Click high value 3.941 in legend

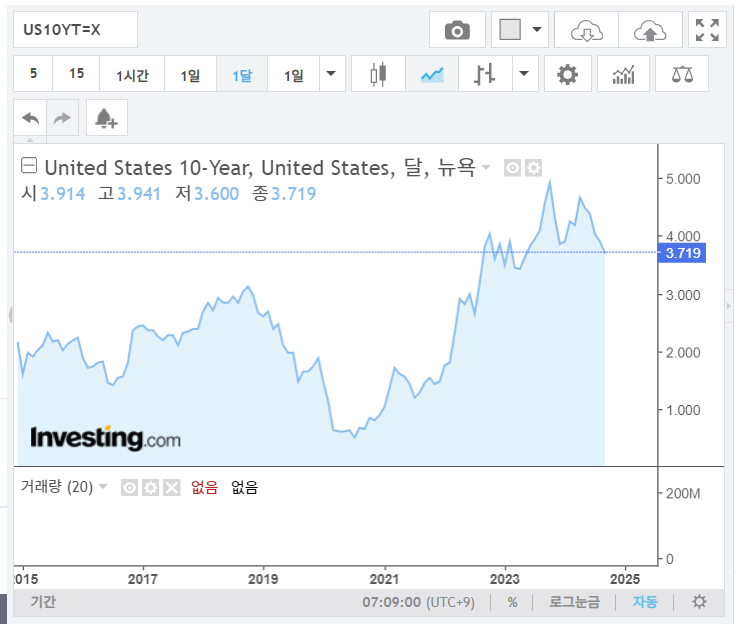[139, 193]
